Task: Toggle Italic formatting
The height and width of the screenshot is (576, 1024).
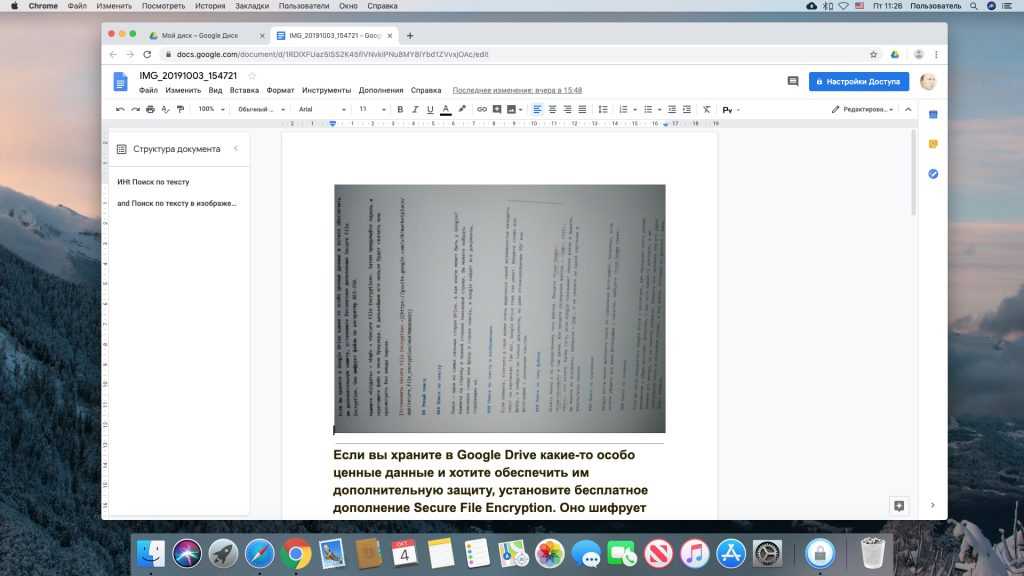Action: tap(415, 109)
